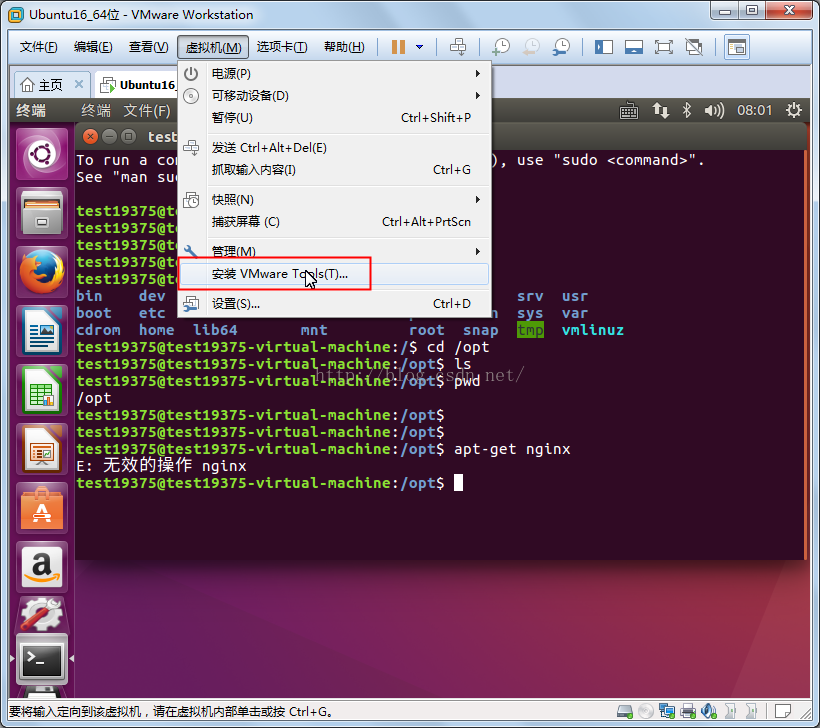Open Ubuntu panel 终端 menu beside 文件(F)
This screenshot has height=728, width=820.
click(96, 110)
